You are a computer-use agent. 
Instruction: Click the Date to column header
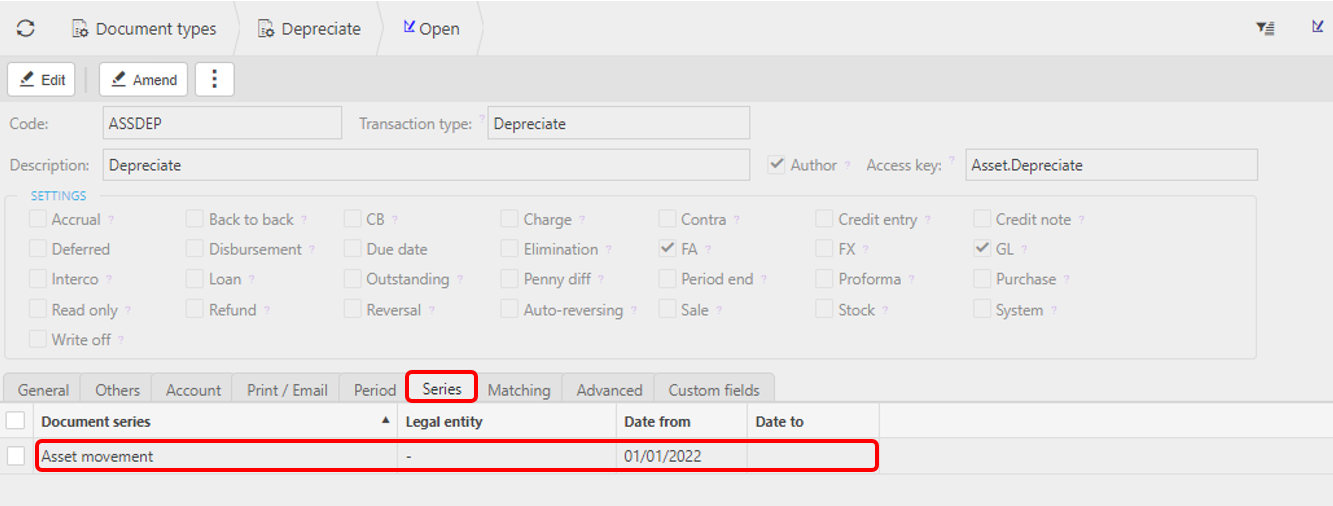coord(813,421)
